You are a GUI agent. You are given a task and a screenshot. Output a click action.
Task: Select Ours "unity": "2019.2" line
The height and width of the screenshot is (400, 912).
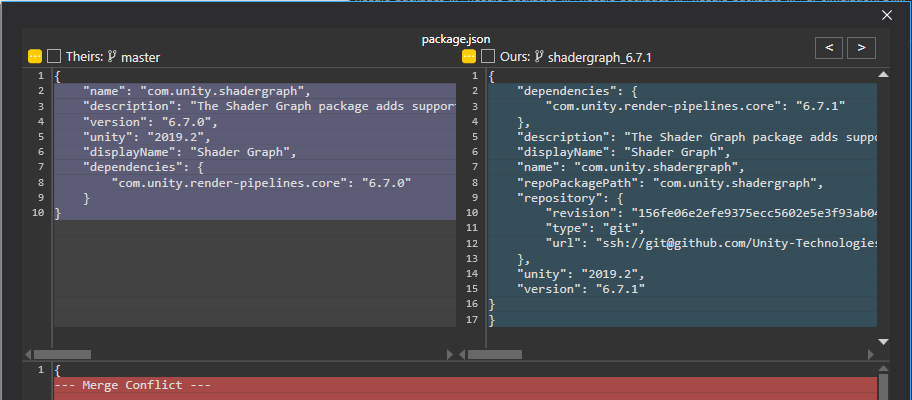(x=682, y=273)
